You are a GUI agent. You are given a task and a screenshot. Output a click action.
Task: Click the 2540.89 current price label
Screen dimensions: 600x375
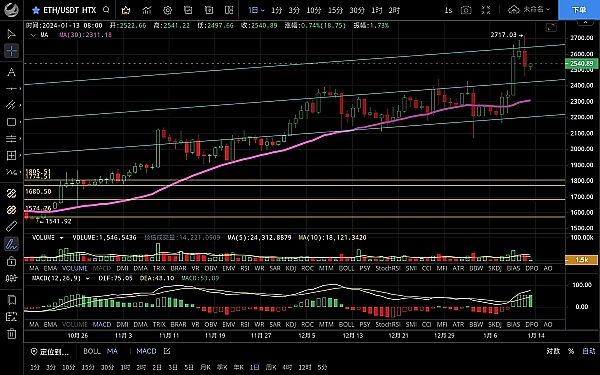(x=582, y=64)
